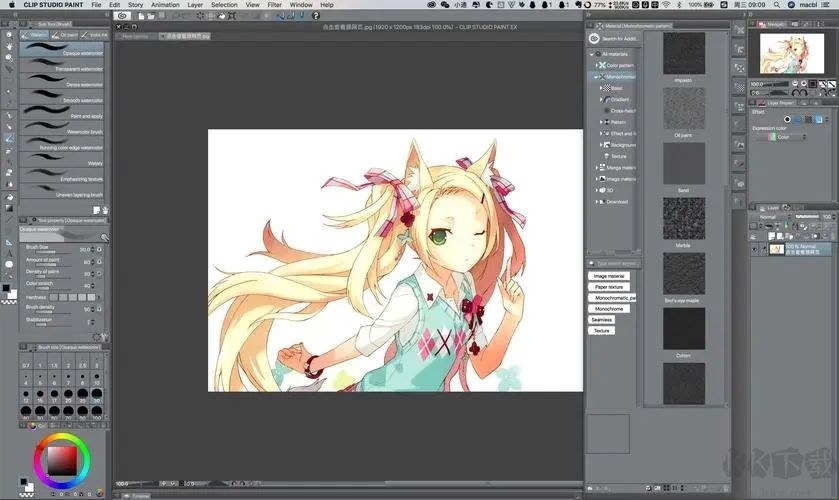Expand the Manga material folder
The width and height of the screenshot is (839, 500).
click(596, 167)
